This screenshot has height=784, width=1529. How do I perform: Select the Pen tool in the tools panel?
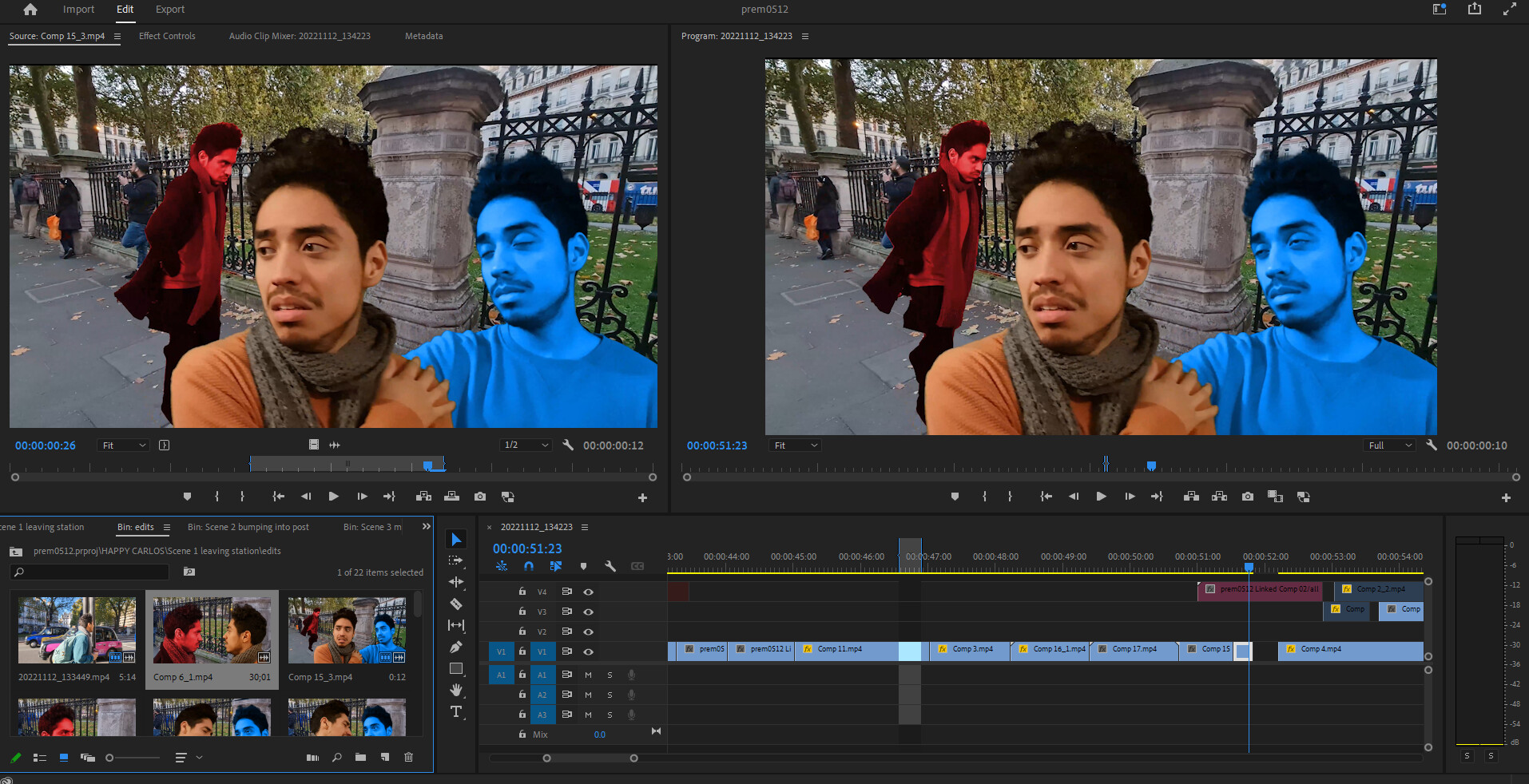pos(456,647)
